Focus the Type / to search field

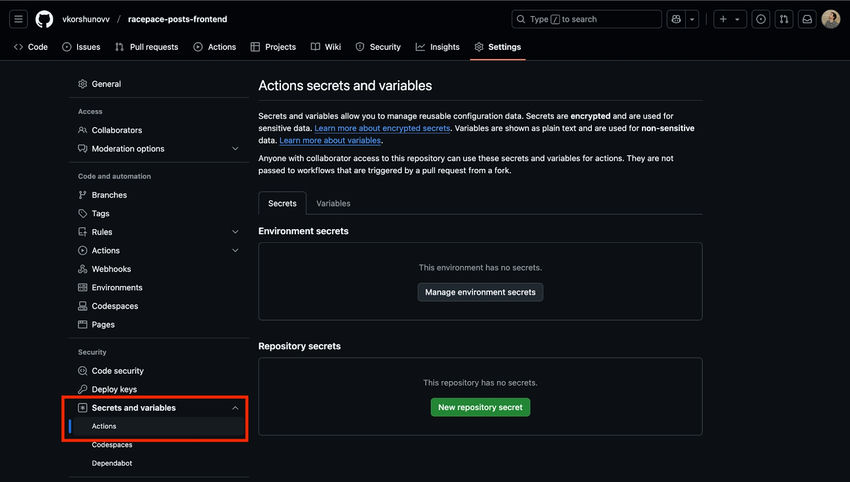[x=587, y=19]
